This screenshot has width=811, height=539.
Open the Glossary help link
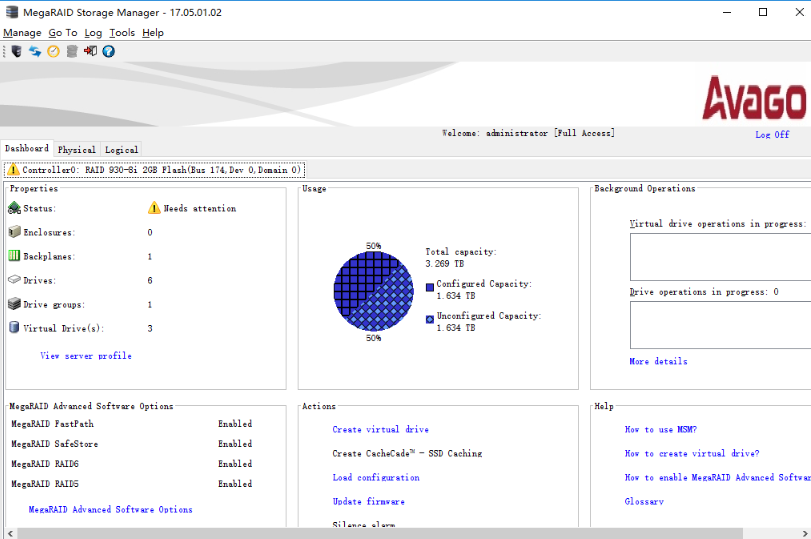644,501
